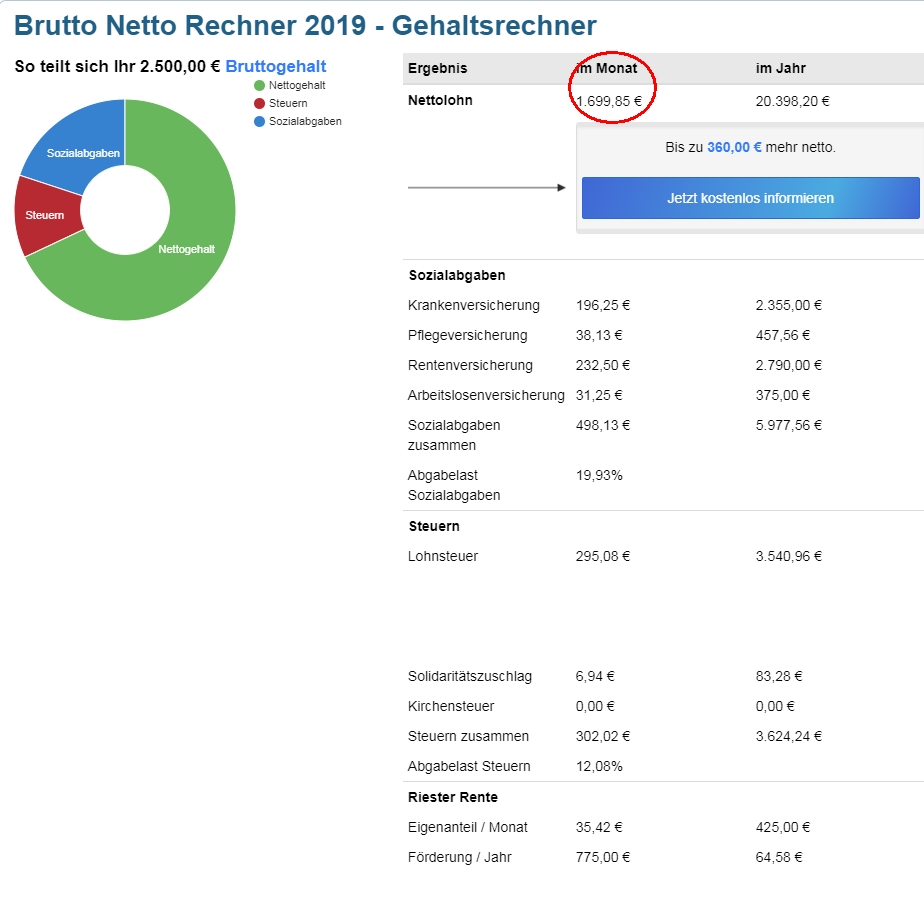Click the Nettogehalt legend text label

(x=297, y=86)
